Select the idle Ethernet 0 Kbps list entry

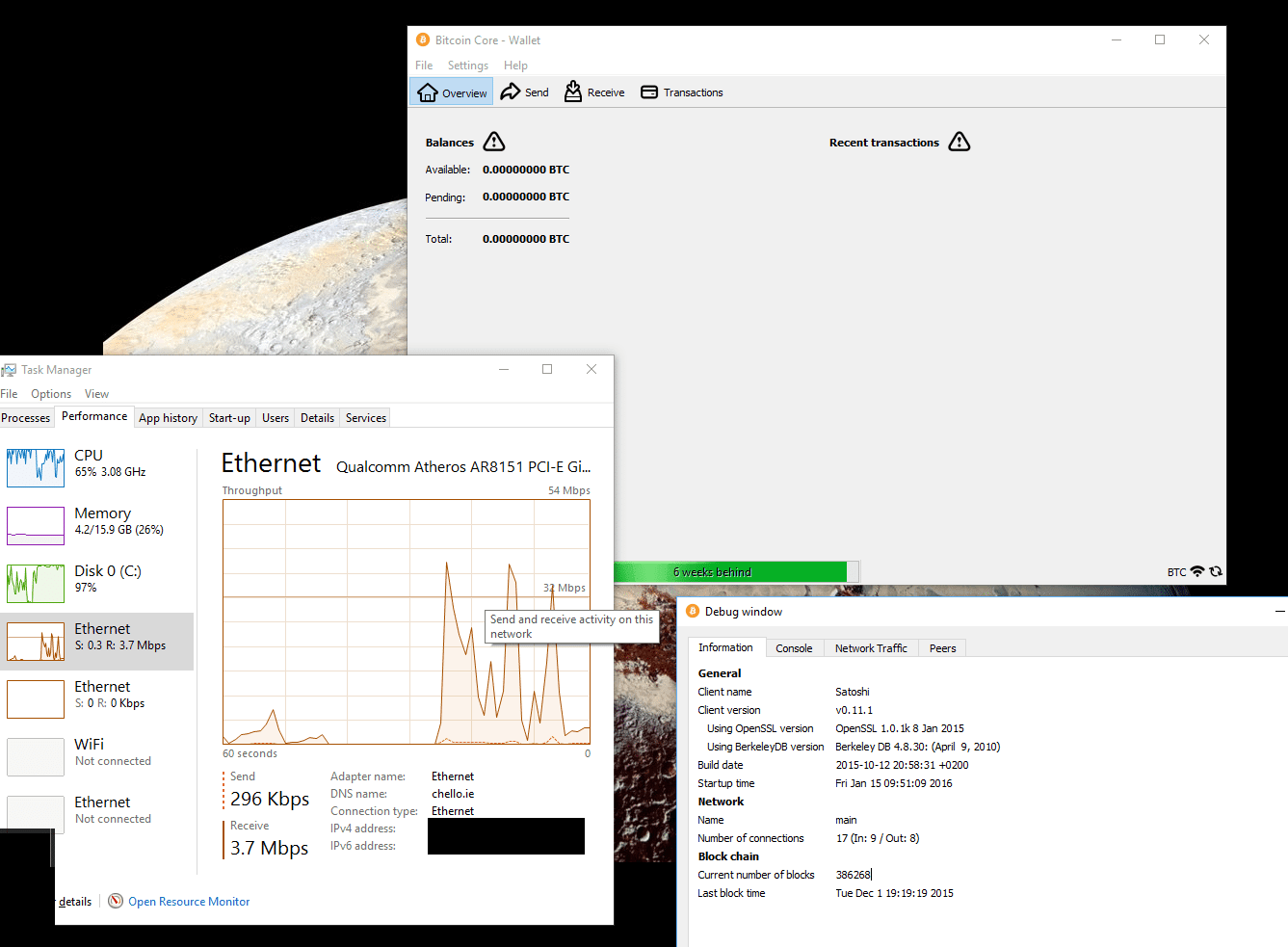(x=97, y=699)
